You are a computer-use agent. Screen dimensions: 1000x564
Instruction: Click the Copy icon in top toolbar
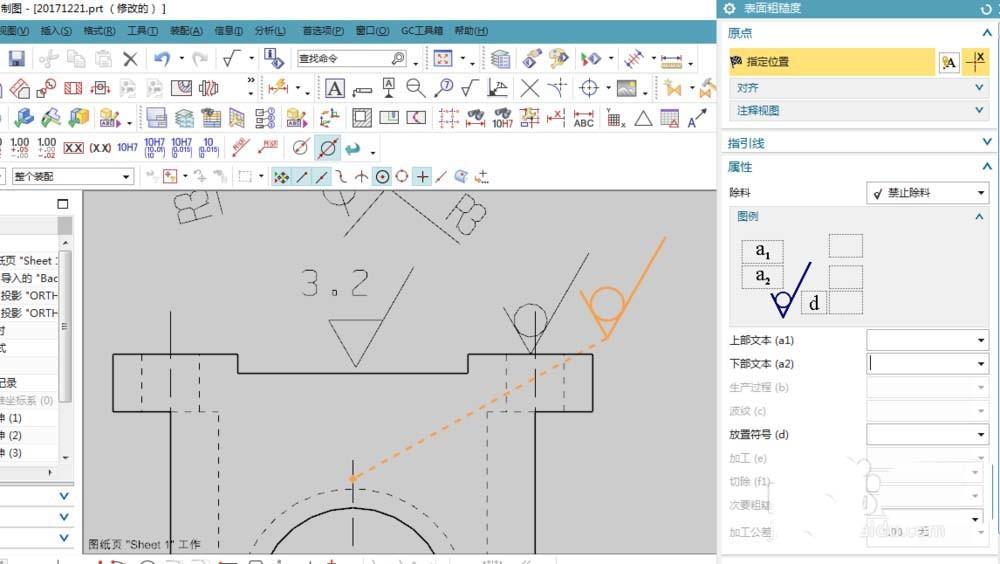pos(76,59)
